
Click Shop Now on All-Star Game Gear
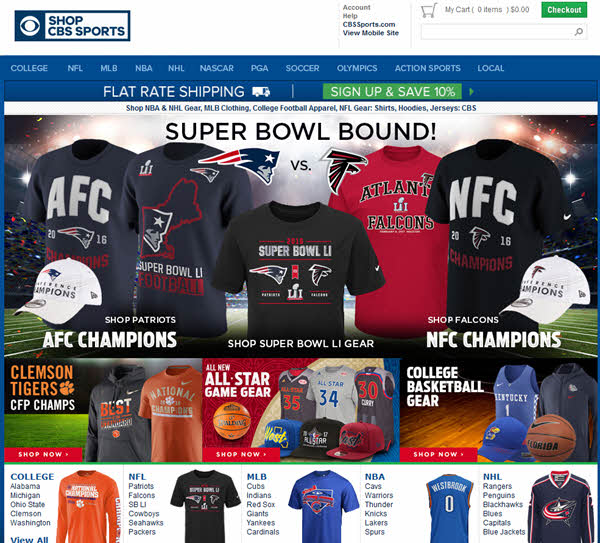point(241,454)
